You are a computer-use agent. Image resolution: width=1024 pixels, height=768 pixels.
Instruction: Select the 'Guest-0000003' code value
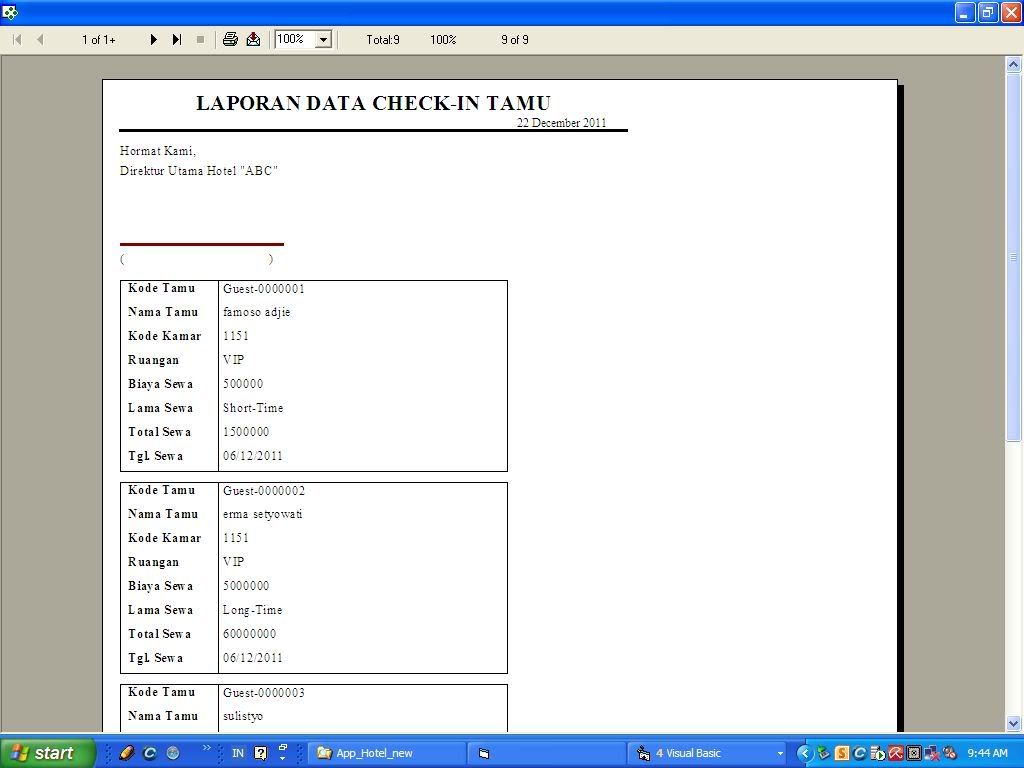point(264,692)
